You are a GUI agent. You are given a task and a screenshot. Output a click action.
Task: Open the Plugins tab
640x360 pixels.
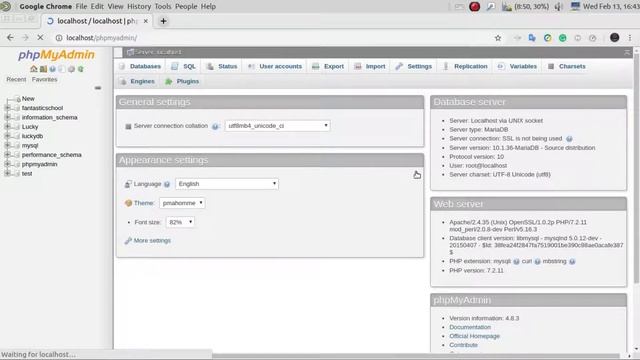[182, 81]
